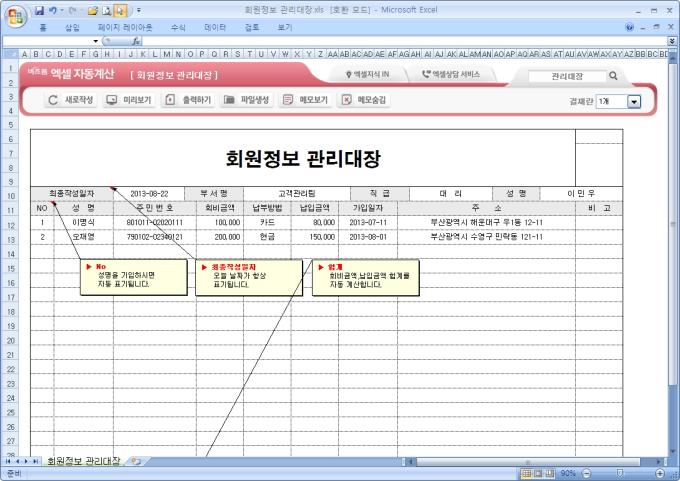Click the monitor icon on 미리보기
The height and width of the screenshot is (481, 680).
coord(111,100)
